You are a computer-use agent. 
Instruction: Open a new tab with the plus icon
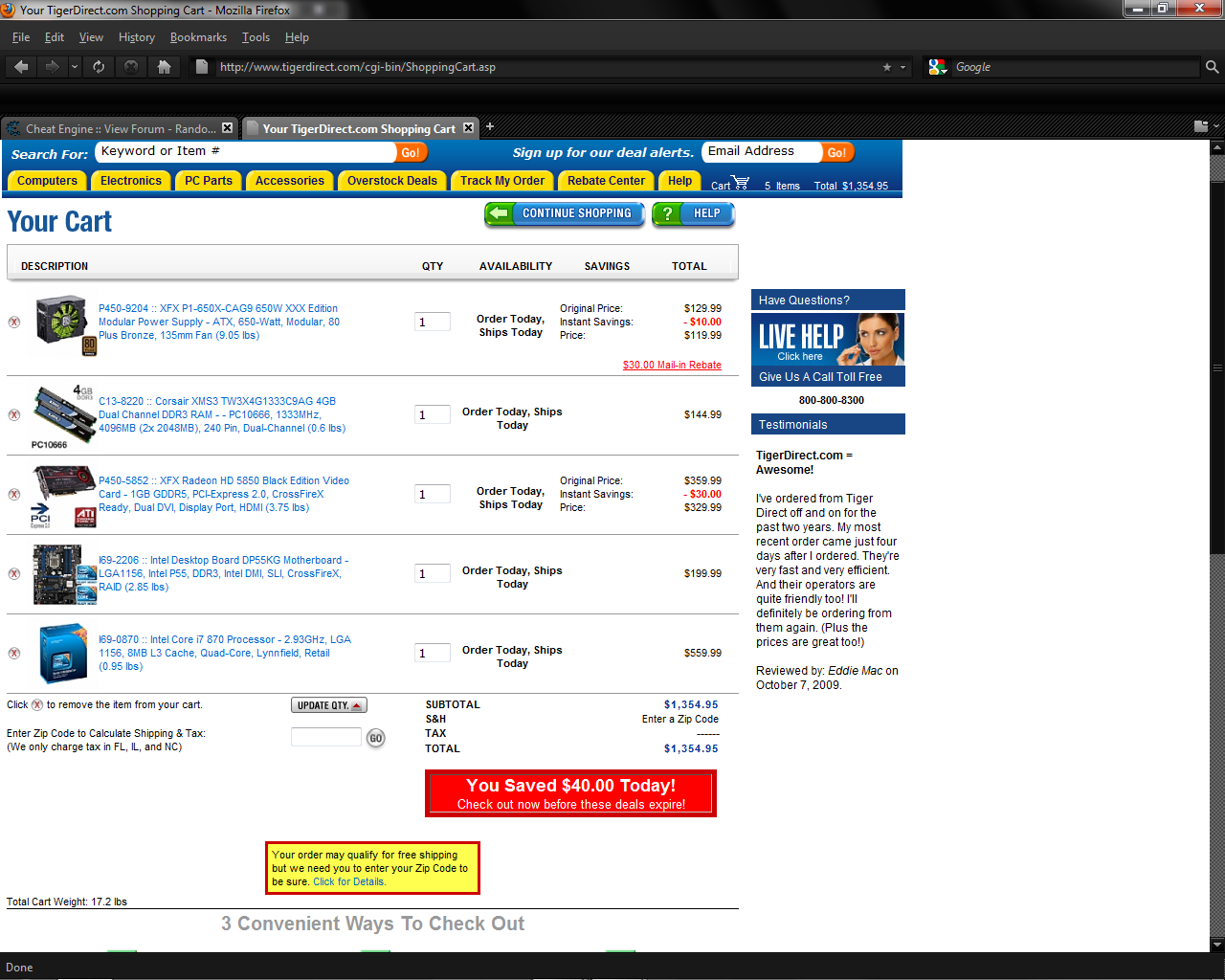point(490,126)
